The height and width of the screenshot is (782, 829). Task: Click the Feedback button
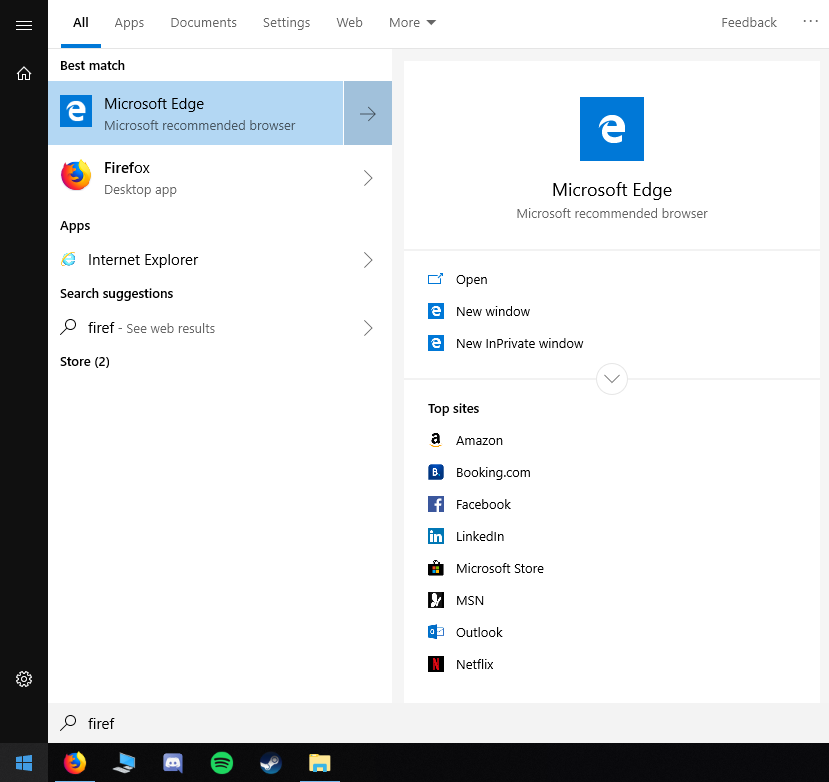(748, 23)
